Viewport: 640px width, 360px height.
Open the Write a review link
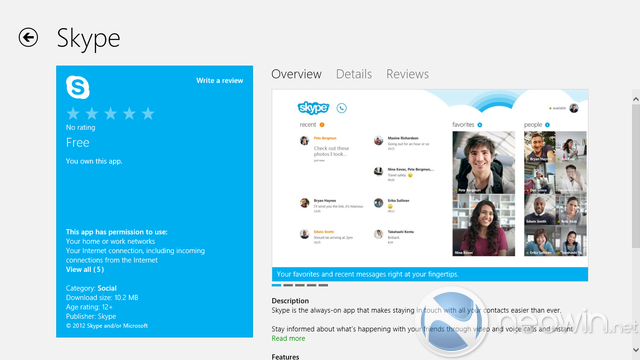pyautogui.click(x=220, y=80)
